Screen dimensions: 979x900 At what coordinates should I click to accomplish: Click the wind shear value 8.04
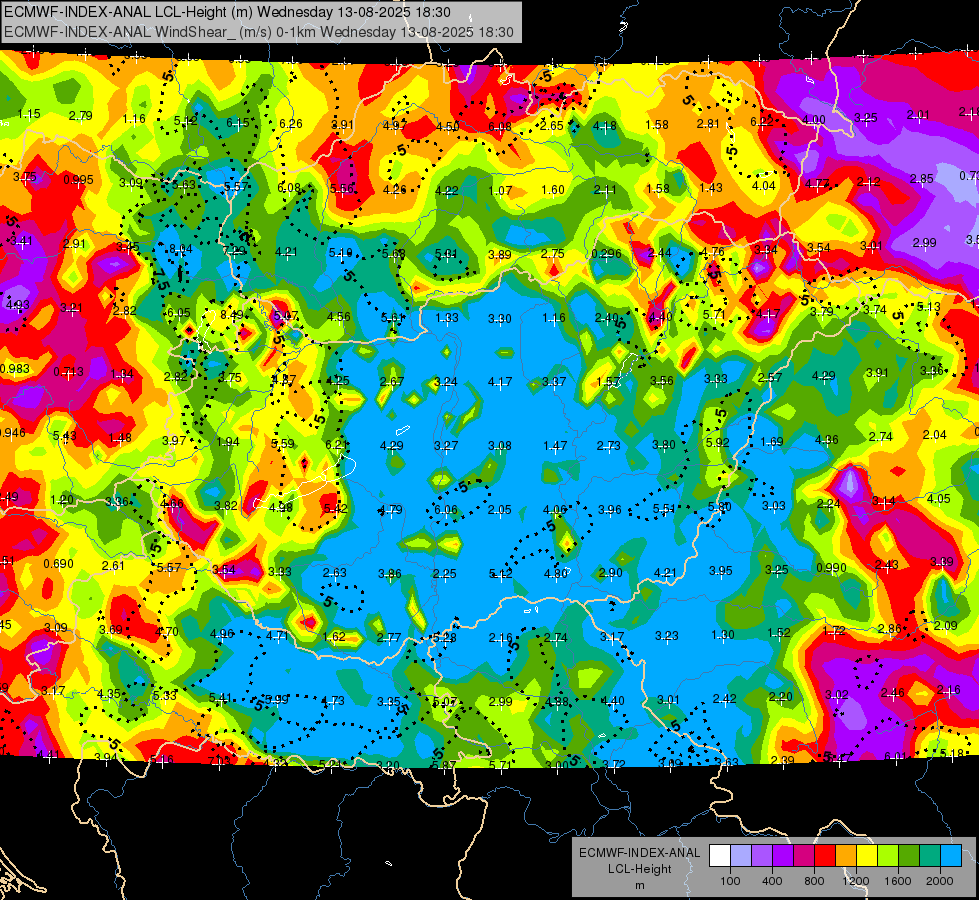[x=181, y=249]
